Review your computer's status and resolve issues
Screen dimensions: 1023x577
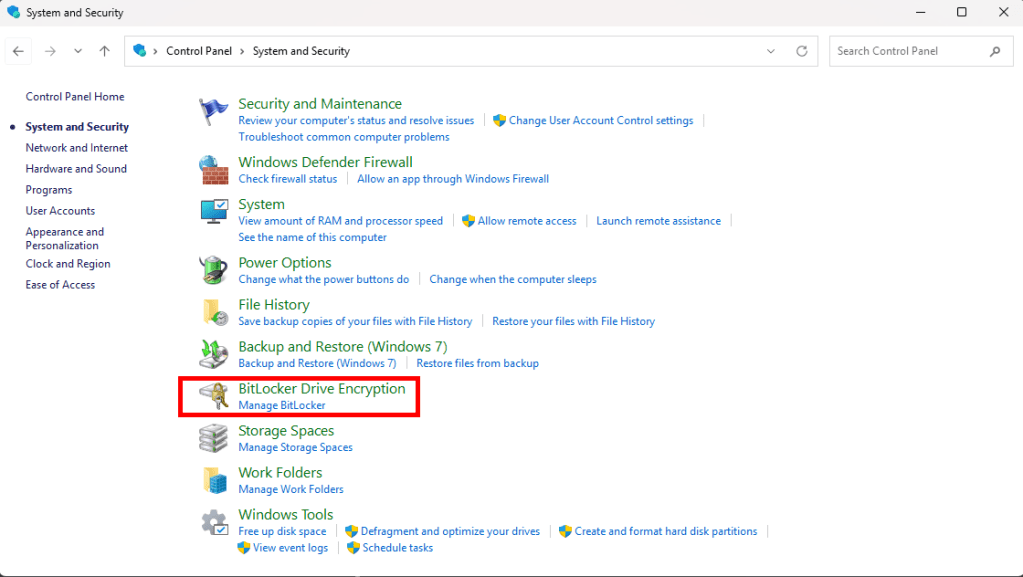356,120
